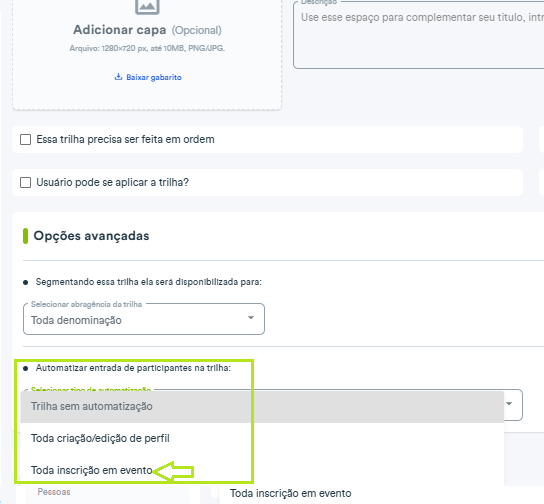Click the automation type dropdown arrow
The image size is (544, 504).
pyautogui.click(x=509, y=403)
